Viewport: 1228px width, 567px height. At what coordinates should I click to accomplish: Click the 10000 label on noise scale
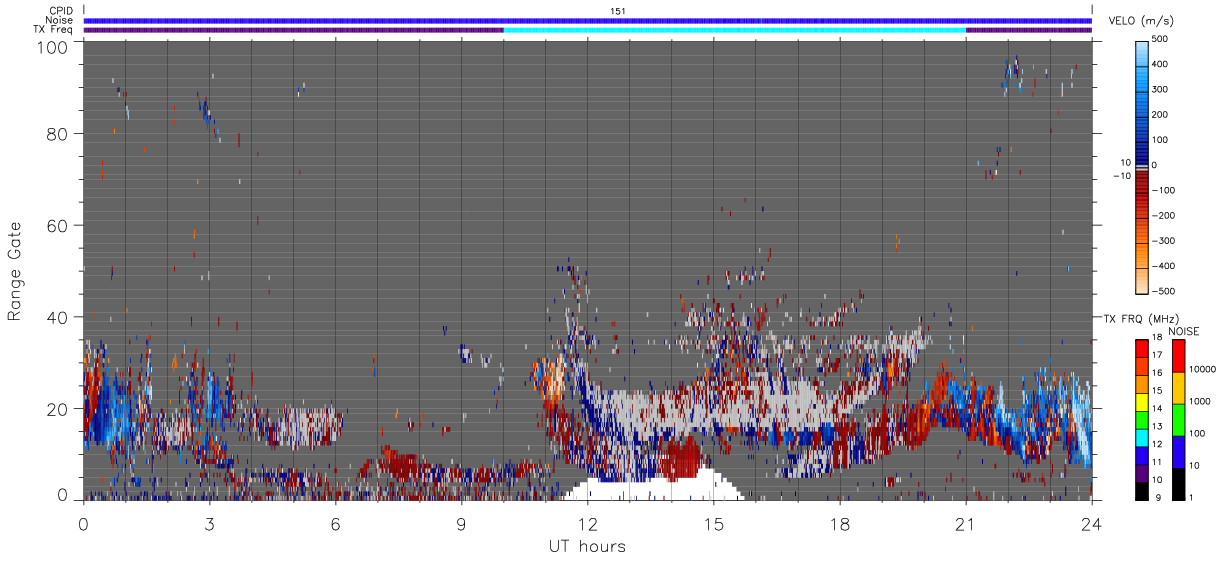[1202, 368]
